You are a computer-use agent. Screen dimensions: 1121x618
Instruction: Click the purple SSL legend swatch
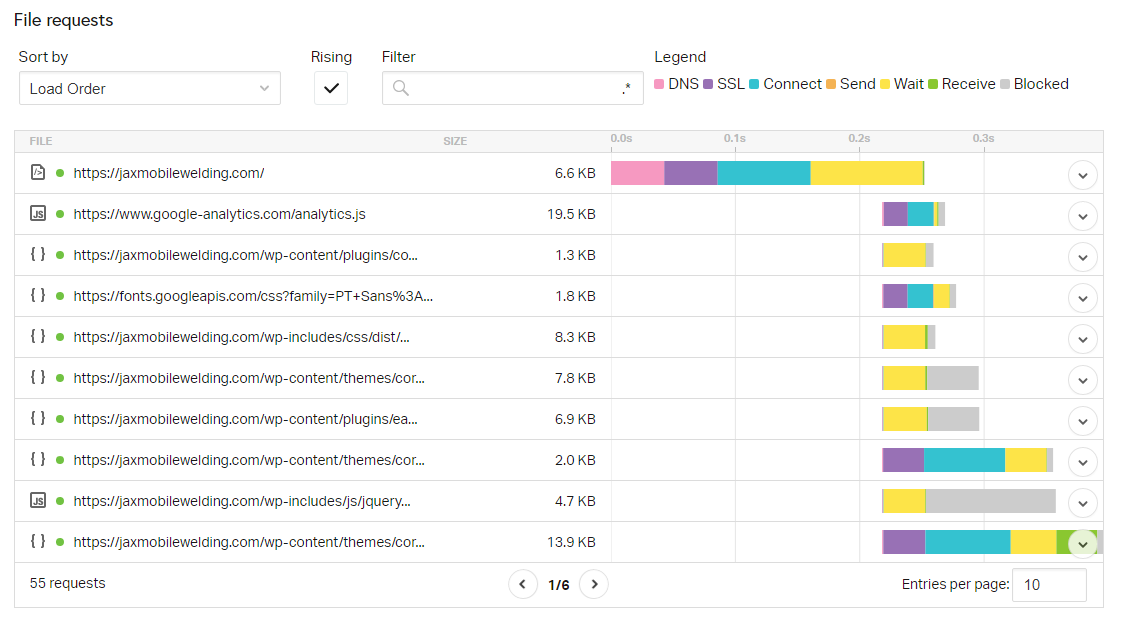click(708, 84)
